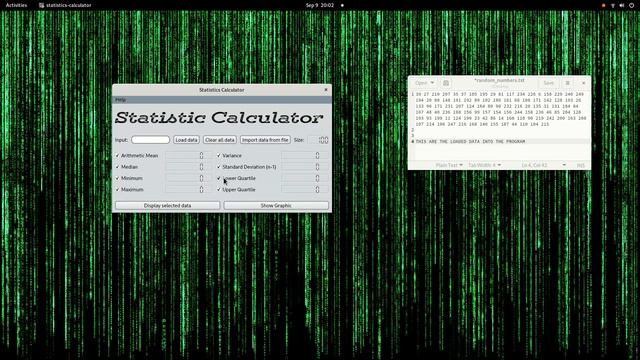Click the power icon in top bar
The height and width of the screenshot is (360, 640).
(631, 5)
